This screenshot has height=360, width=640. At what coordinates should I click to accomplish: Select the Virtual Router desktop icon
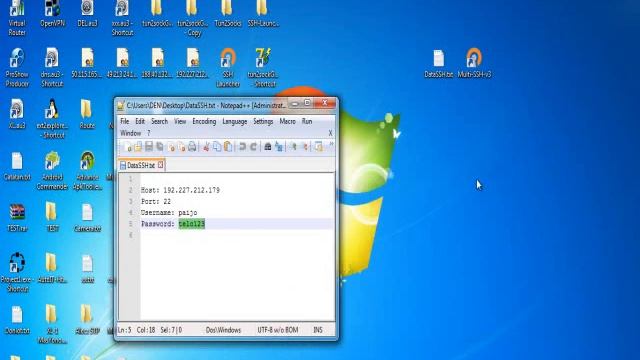click(x=17, y=18)
